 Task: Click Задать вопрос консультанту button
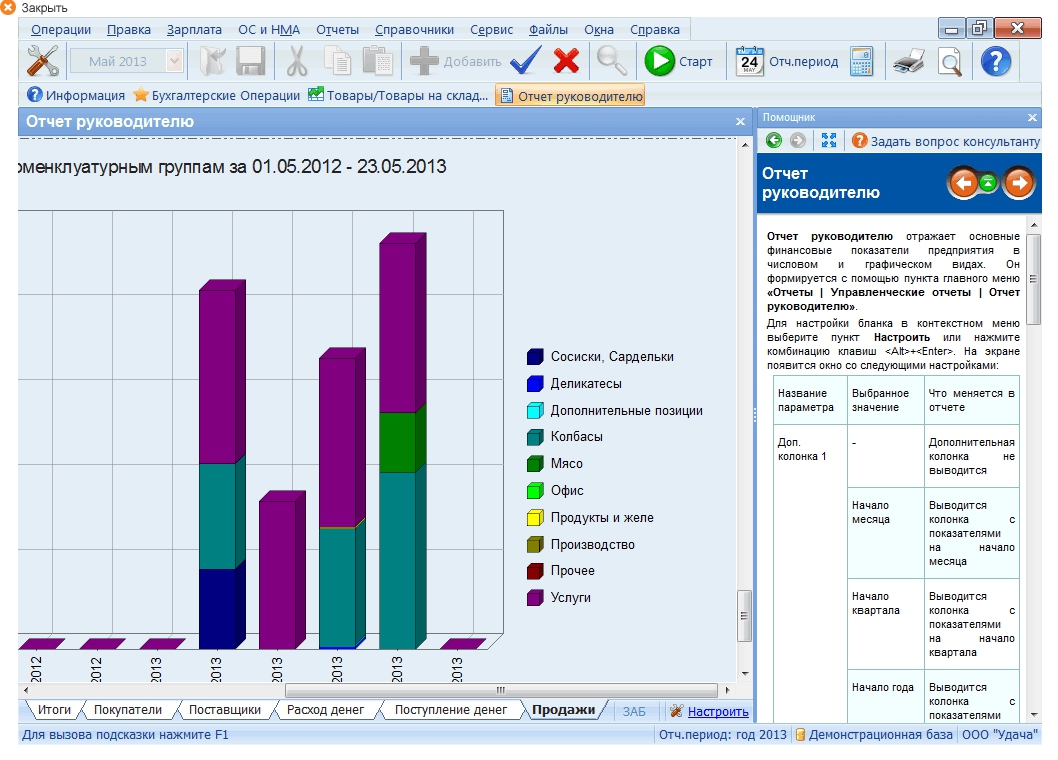click(x=945, y=141)
